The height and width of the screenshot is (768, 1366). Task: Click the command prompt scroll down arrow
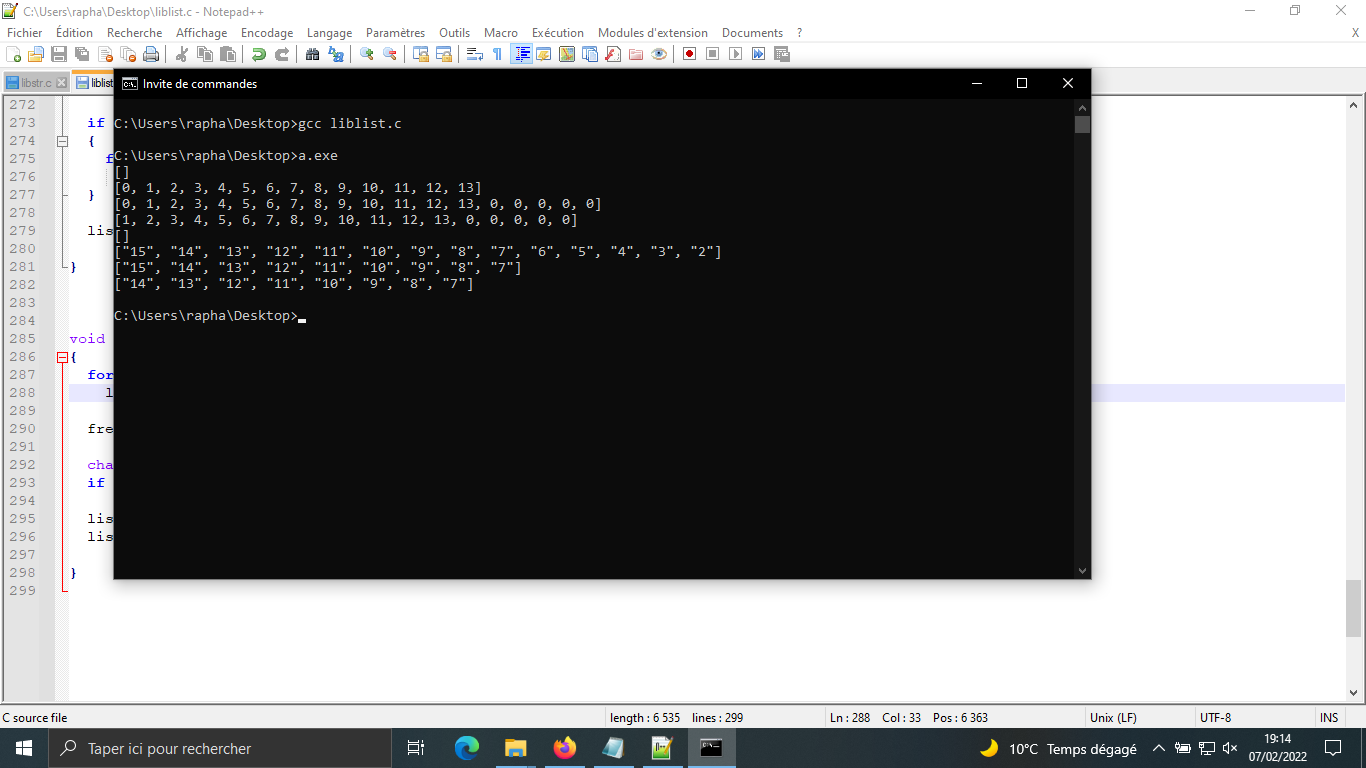tap(1082, 570)
